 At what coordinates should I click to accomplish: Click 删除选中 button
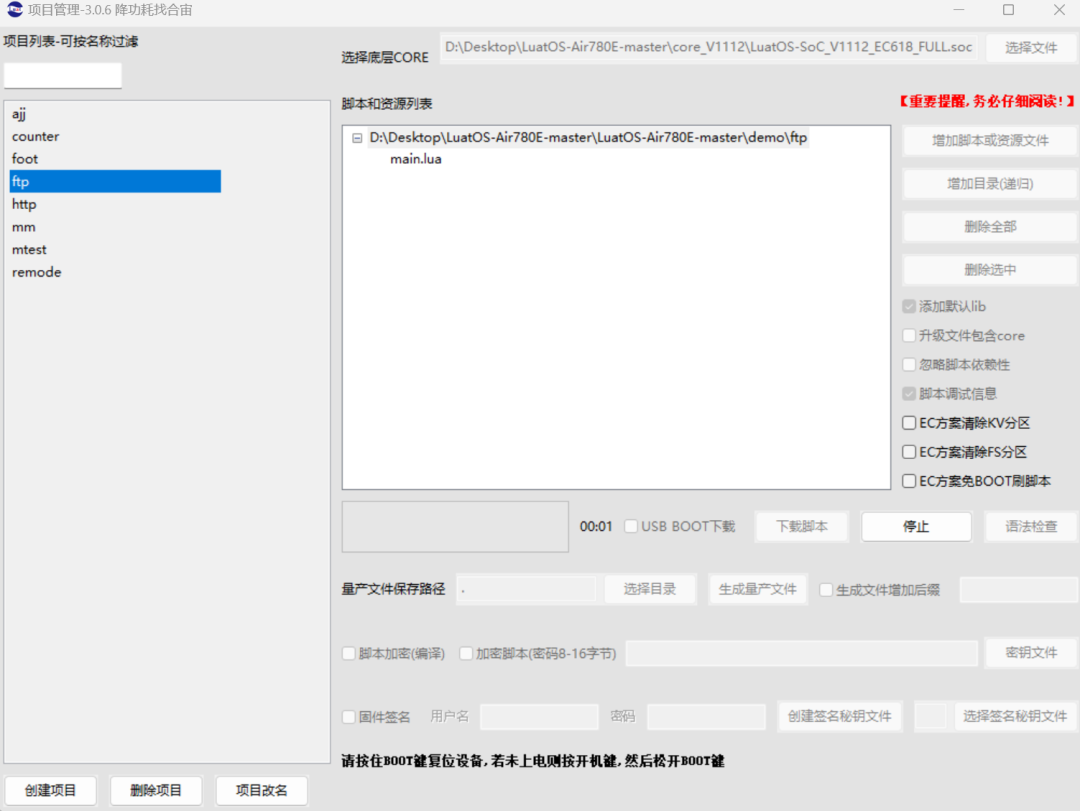pos(990,270)
